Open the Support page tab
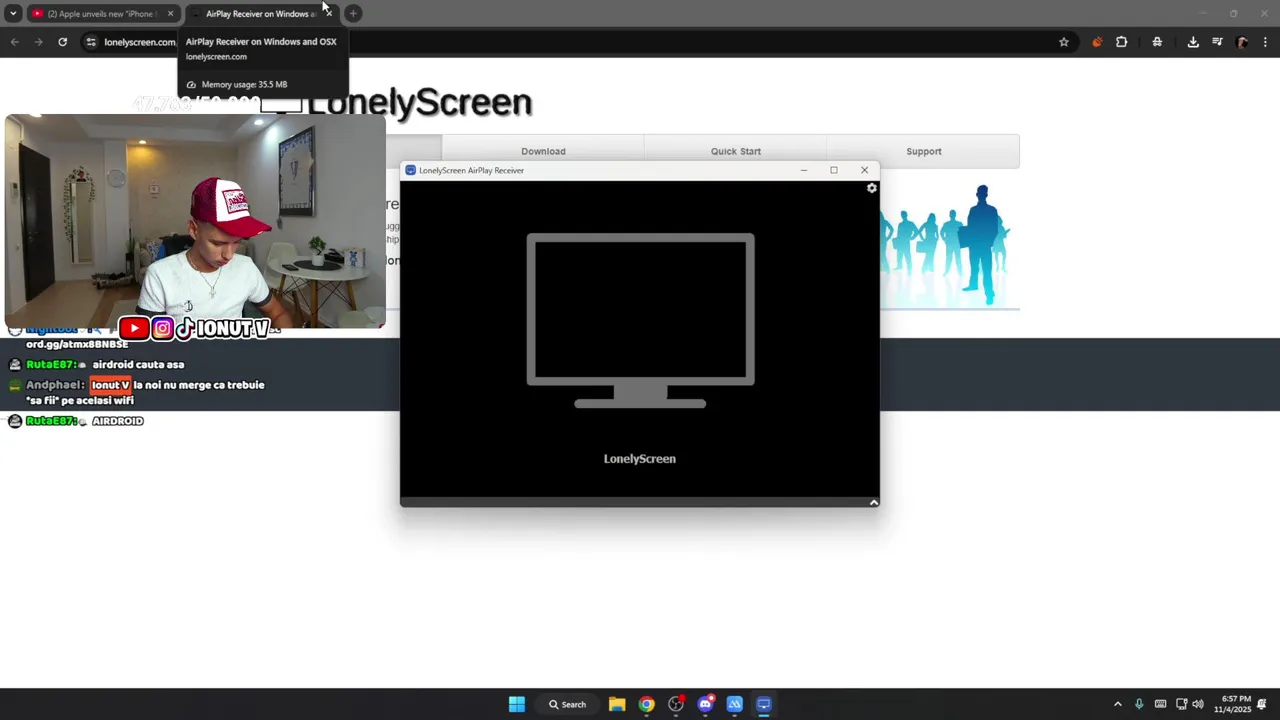Viewport: 1280px width, 720px height. 924,151
